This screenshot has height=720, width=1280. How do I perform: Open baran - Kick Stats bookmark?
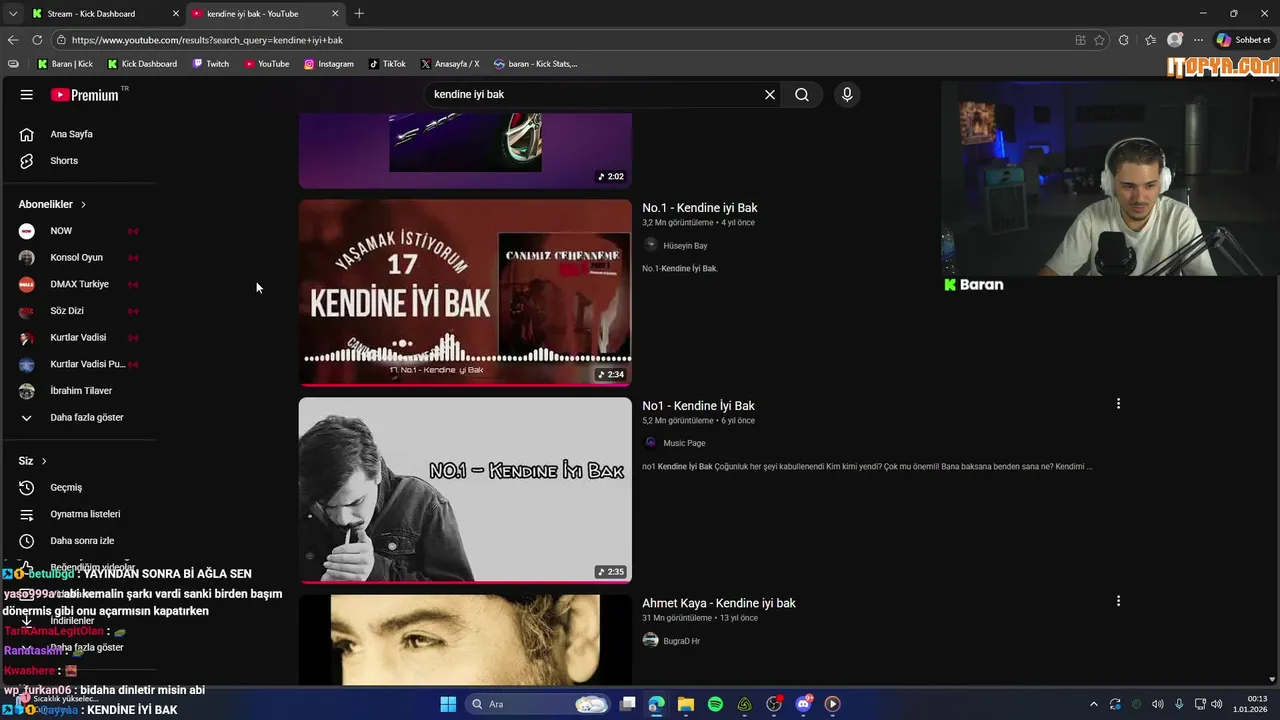click(536, 64)
